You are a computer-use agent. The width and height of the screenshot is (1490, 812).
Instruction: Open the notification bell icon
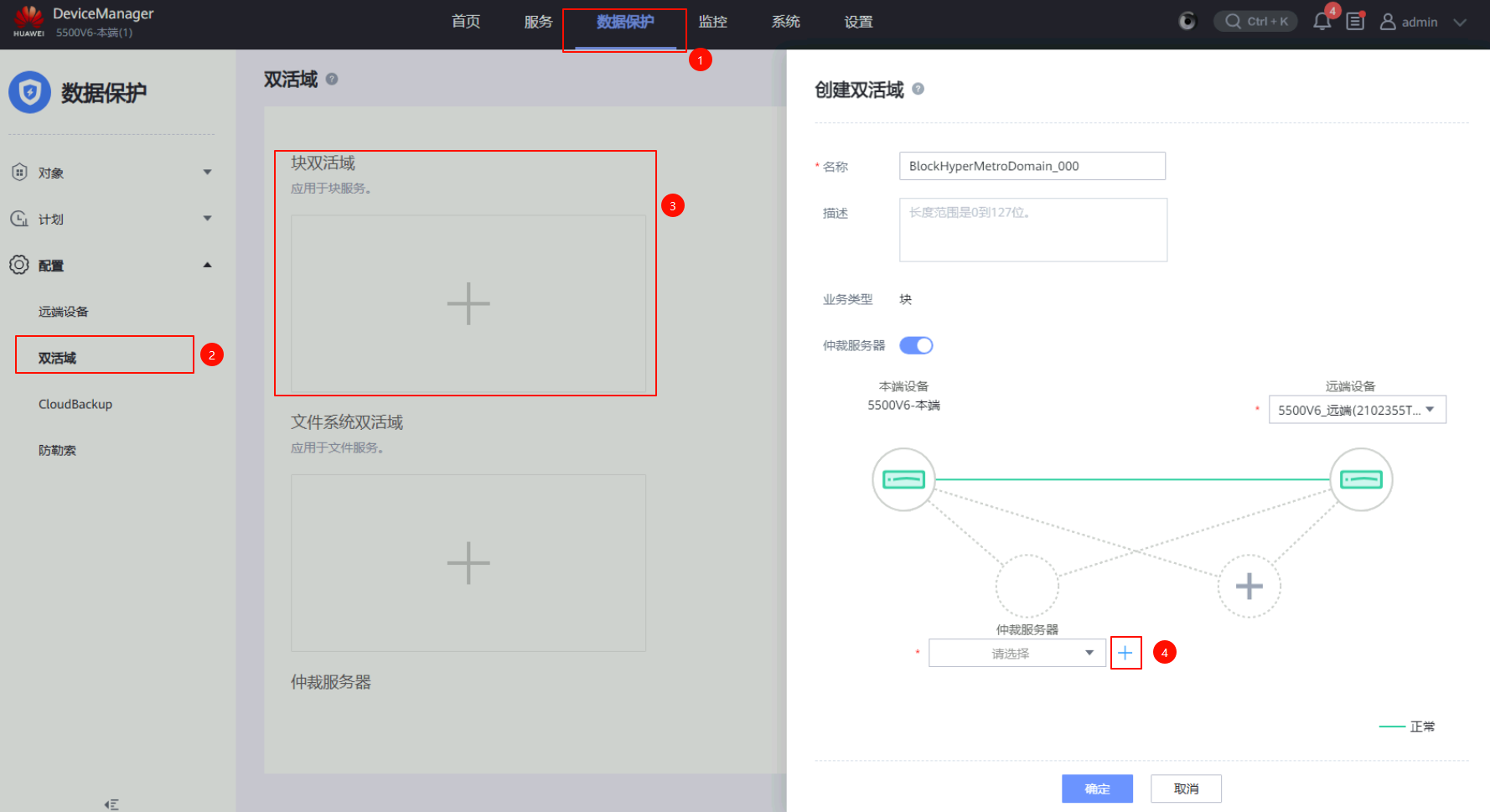[x=1322, y=22]
